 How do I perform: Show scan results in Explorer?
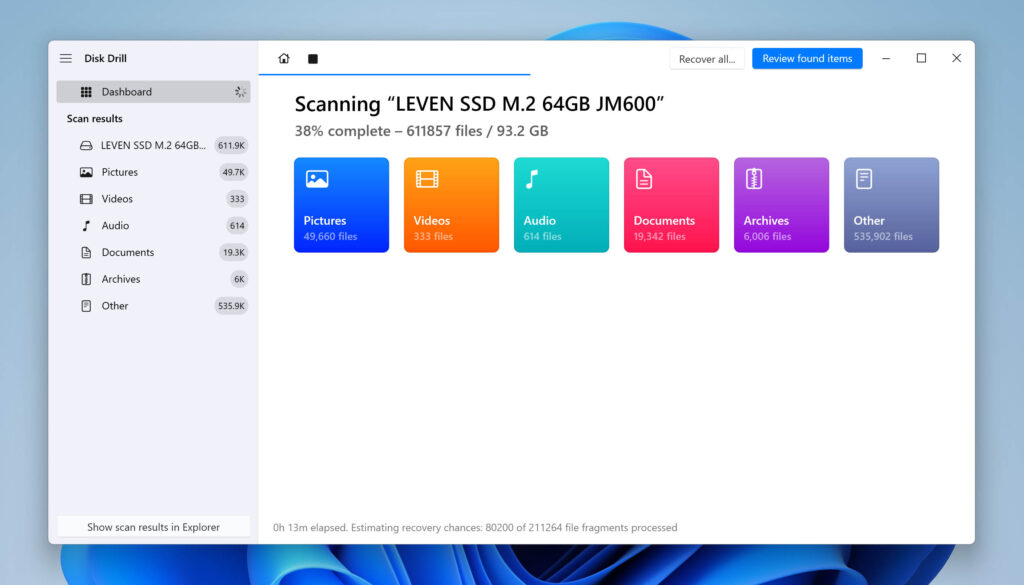tap(153, 527)
